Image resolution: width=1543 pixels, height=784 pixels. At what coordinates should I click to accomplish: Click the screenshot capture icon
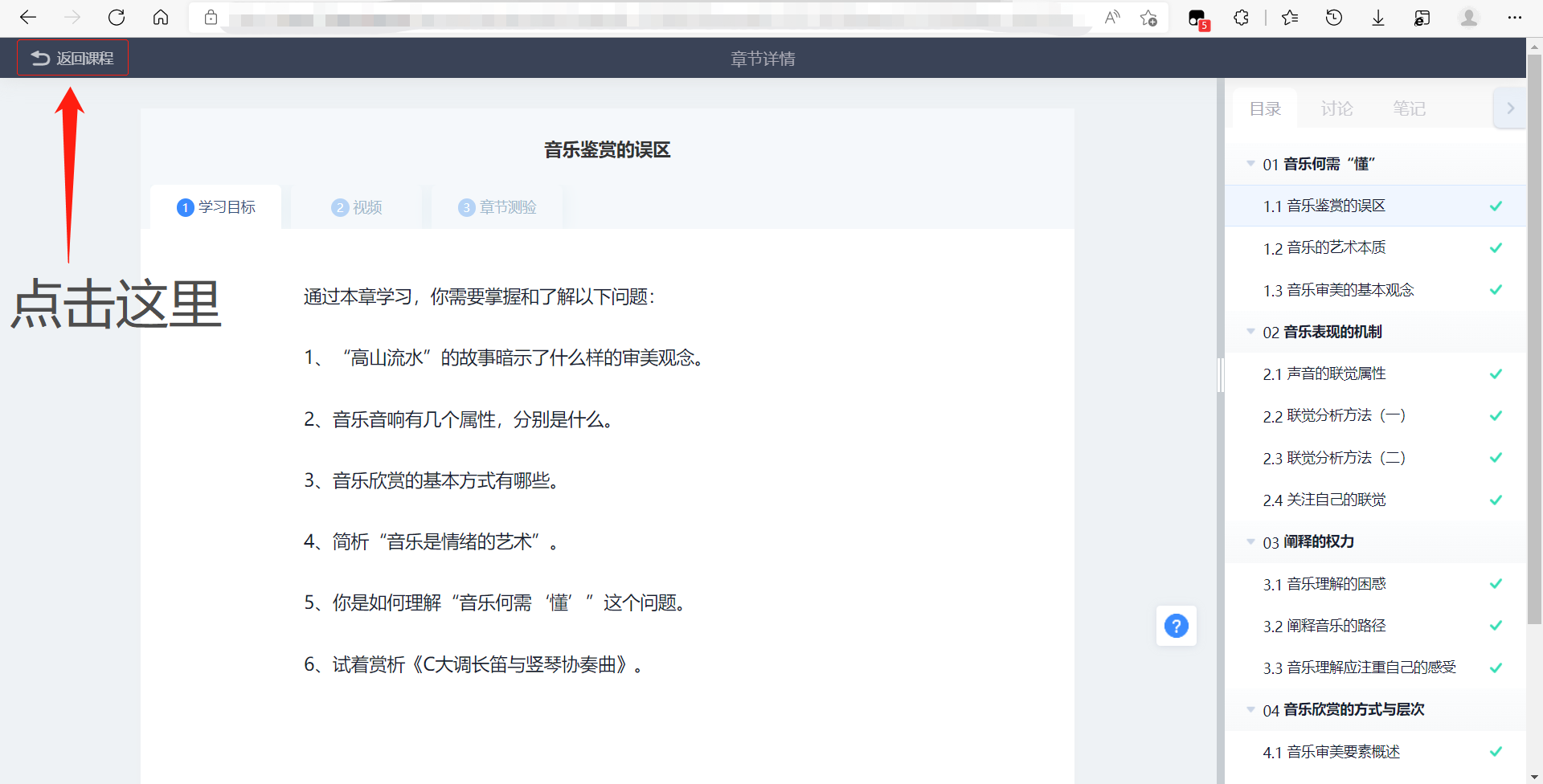click(x=1422, y=17)
